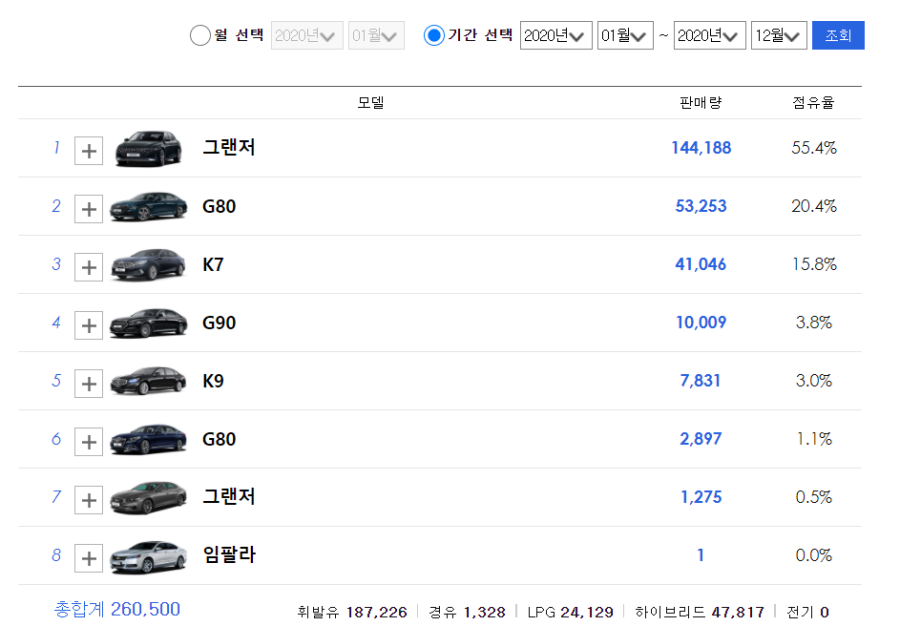Click the 모델 column header

371,103
